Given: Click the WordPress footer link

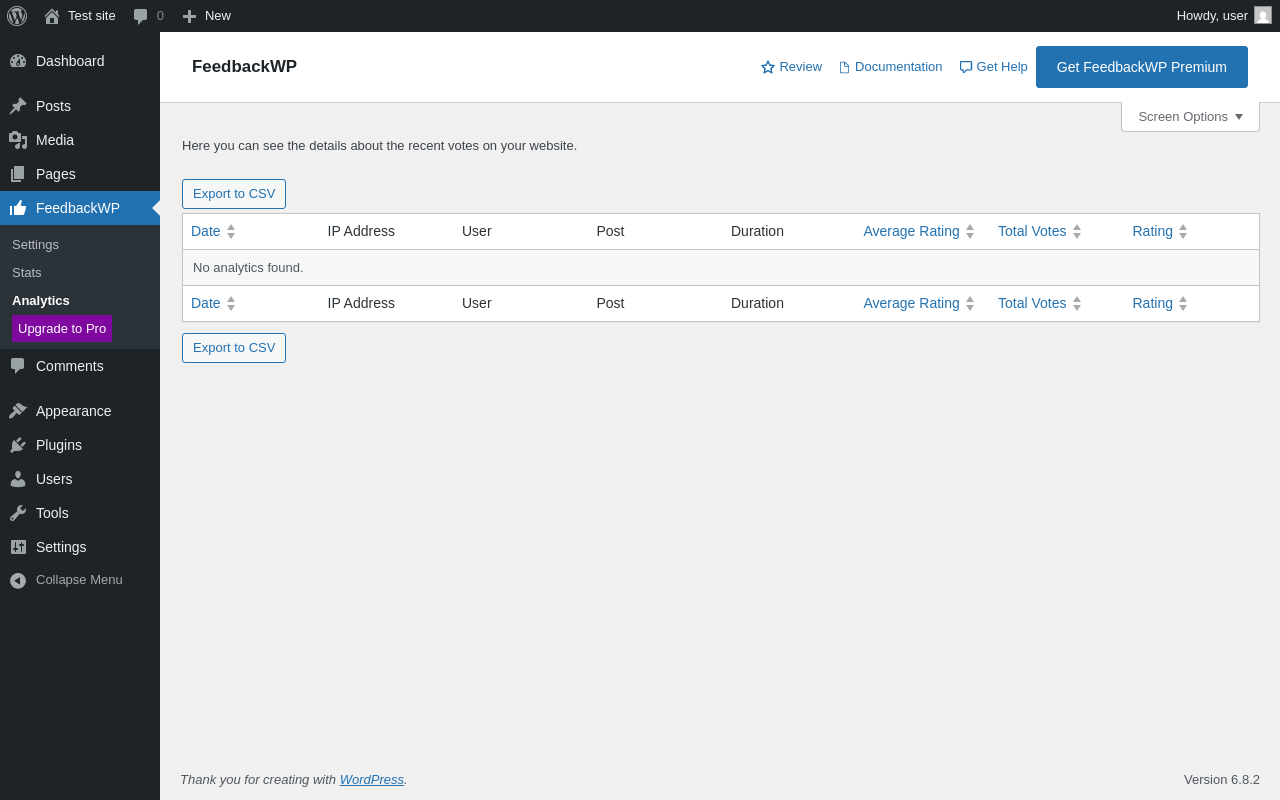Looking at the screenshot, I should pos(372,779).
